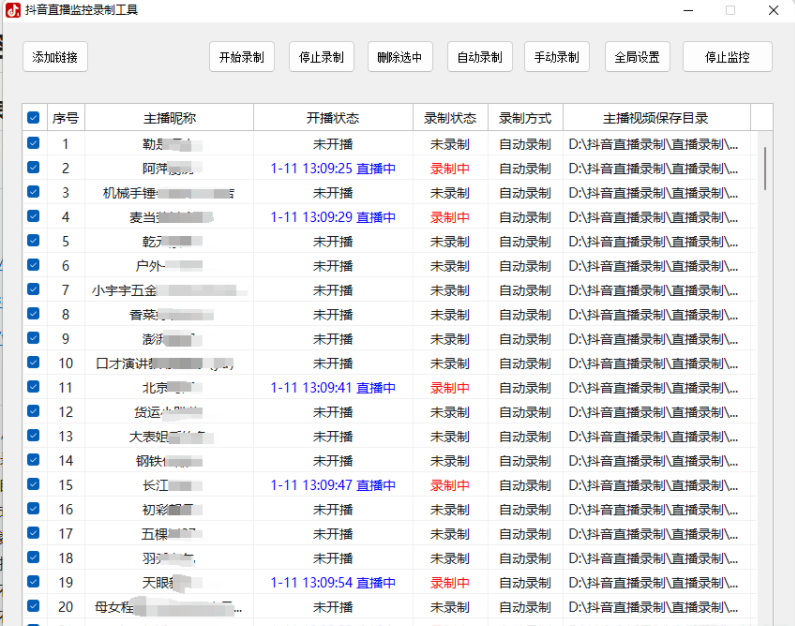Click the 添加链接 button
Viewport: 795px width, 626px height.
(55, 57)
